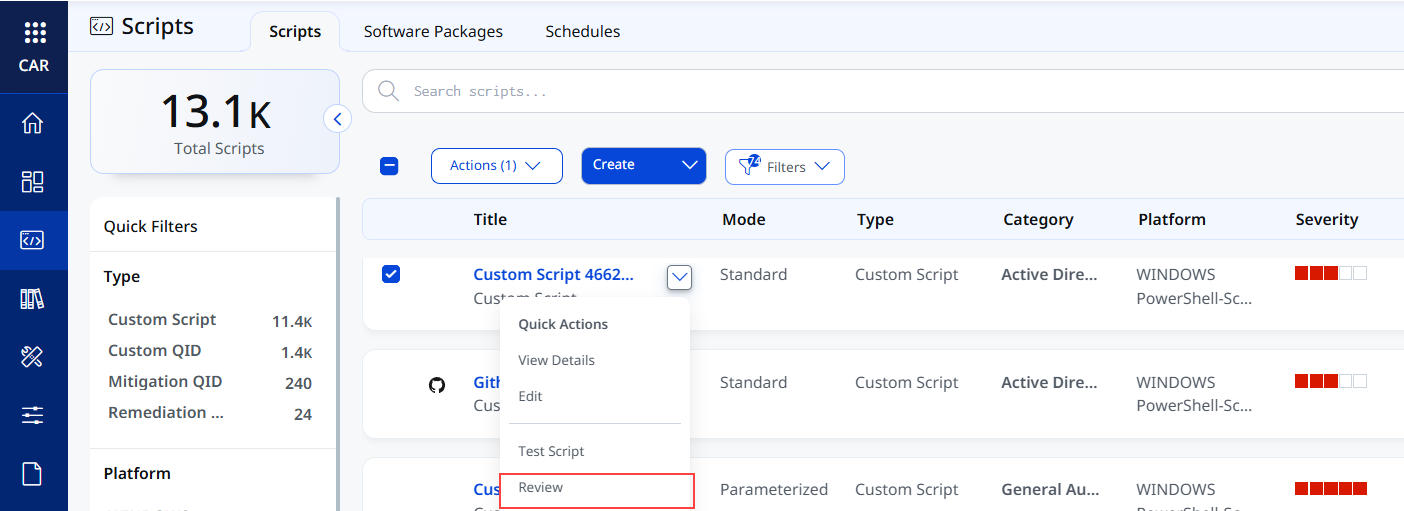The width and height of the screenshot is (1404, 511).
Task: Toggle the Custom Script 4662 quick actions chevron
Action: click(x=679, y=276)
